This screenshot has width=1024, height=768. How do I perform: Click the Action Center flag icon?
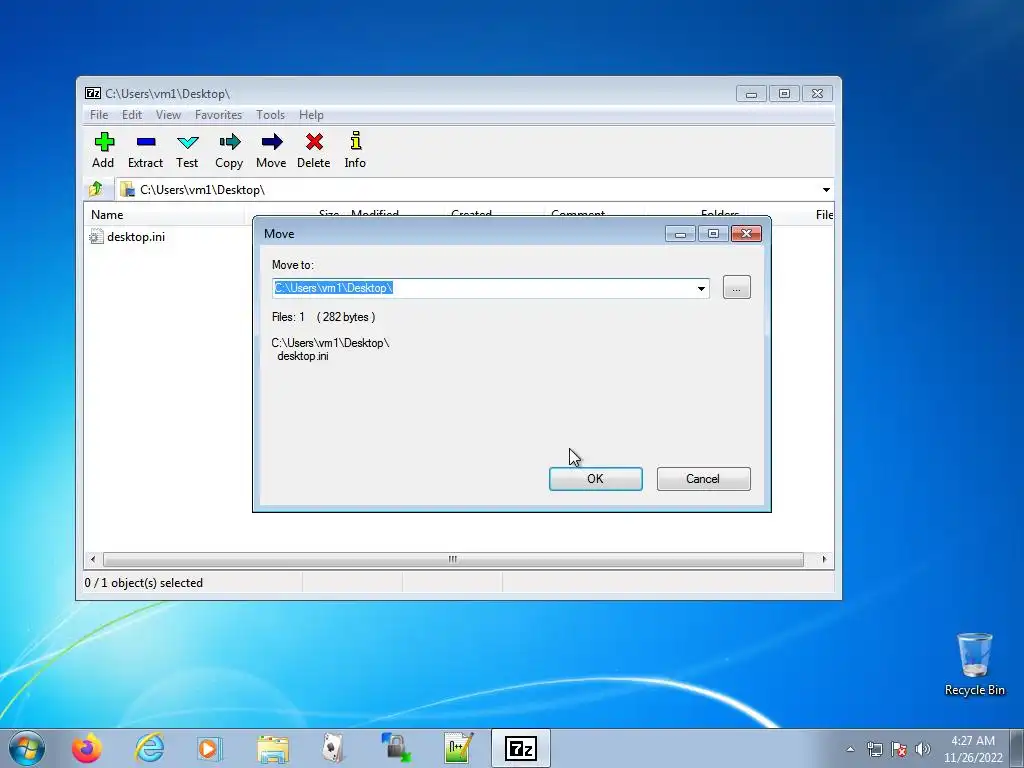pos(899,749)
